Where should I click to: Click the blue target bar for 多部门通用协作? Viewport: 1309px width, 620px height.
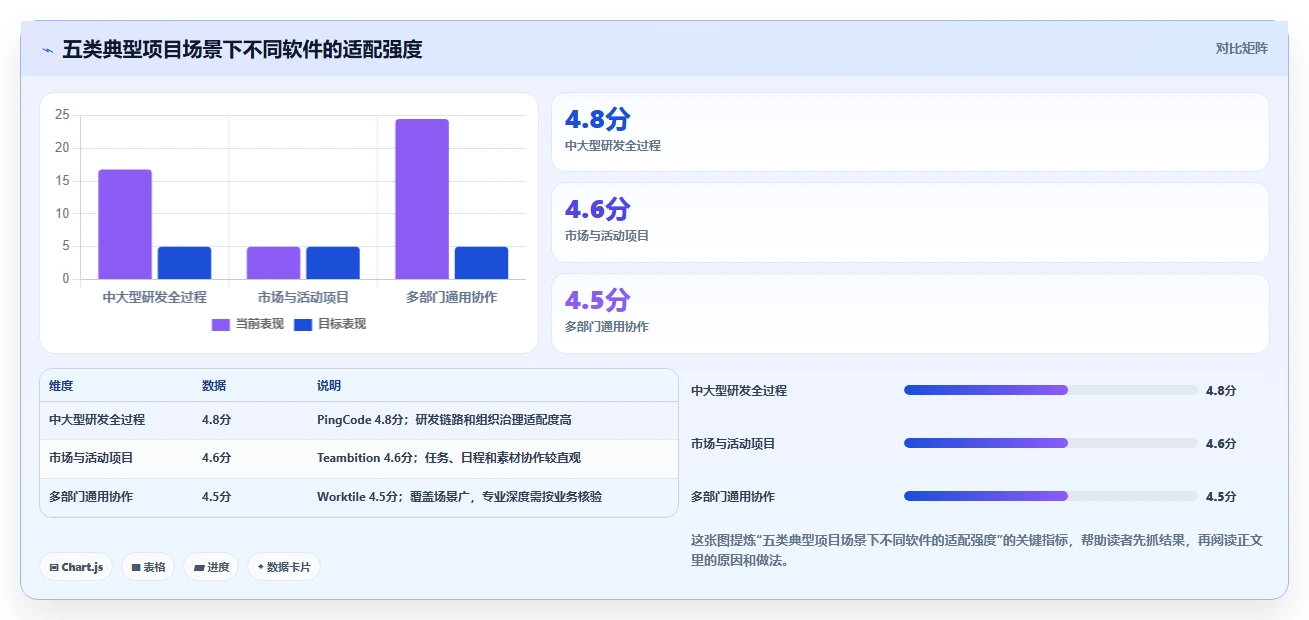tap(481, 263)
